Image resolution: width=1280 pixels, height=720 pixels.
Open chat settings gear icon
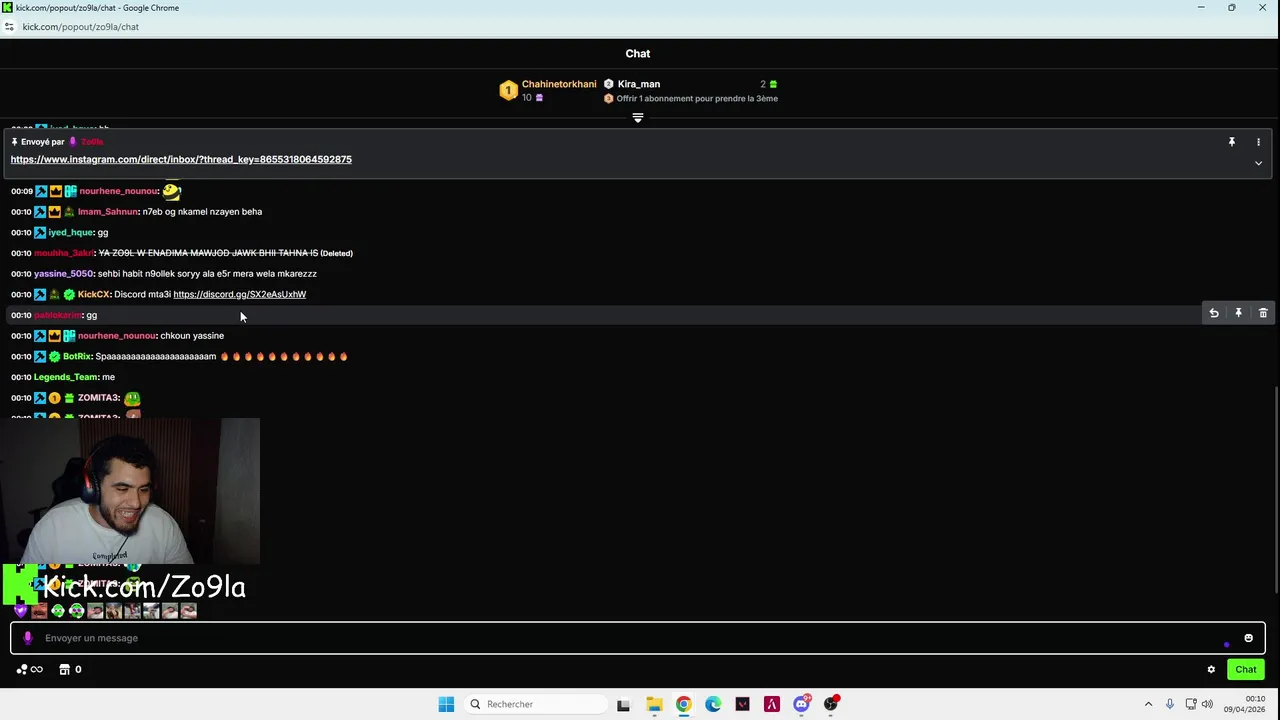click(x=1211, y=670)
